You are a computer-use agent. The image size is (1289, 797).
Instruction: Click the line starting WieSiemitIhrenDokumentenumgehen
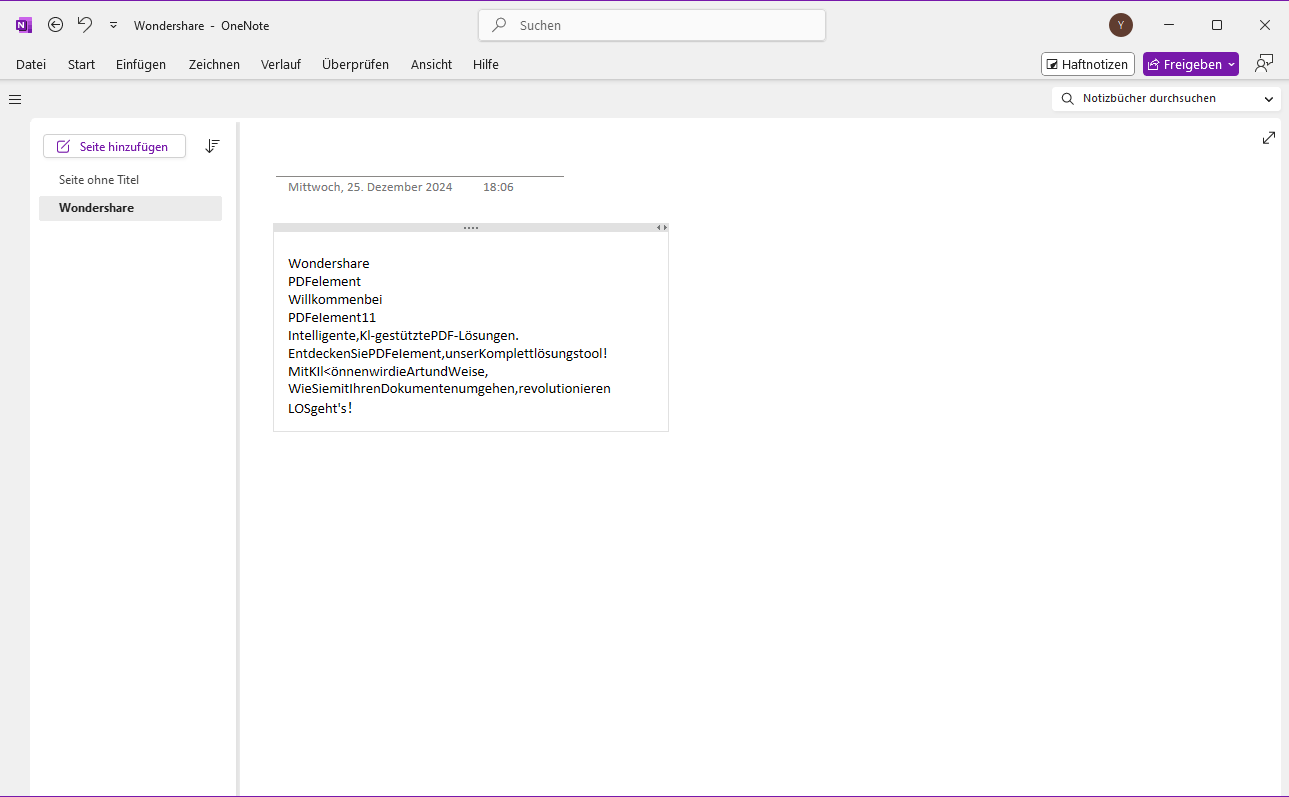click(x=449, y=388)
